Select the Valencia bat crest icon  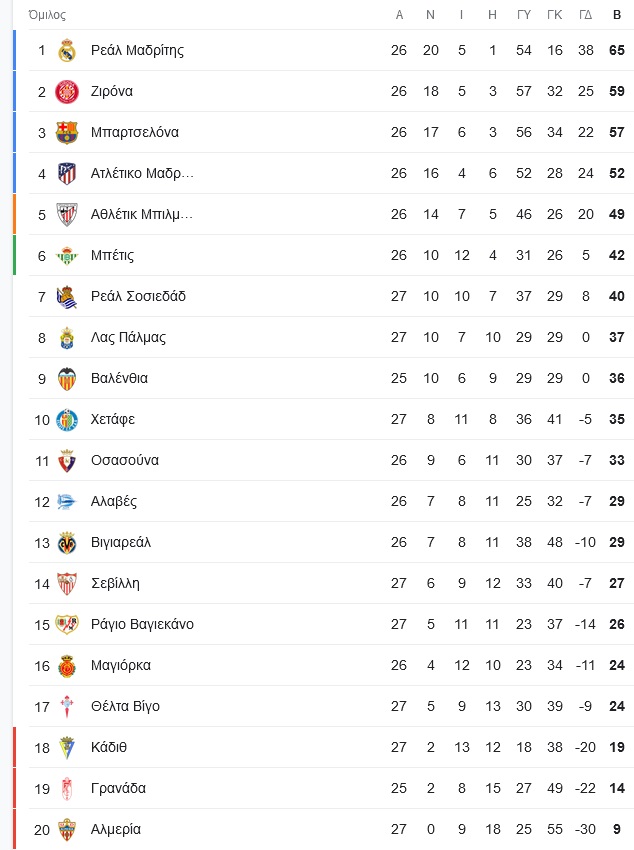(67, 378)
